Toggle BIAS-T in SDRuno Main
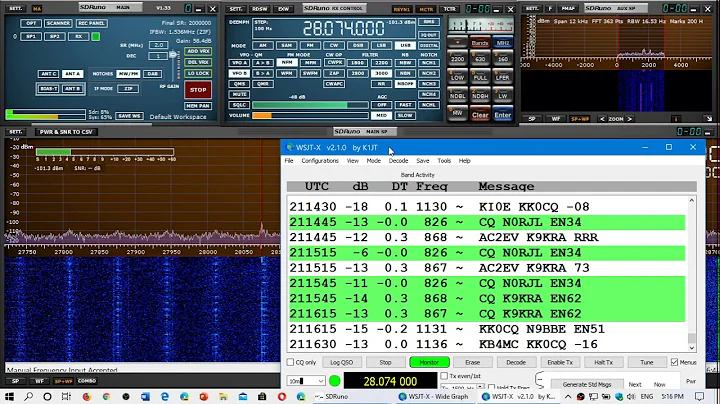Viewport: 720px width, 404px height. [48, 89]
